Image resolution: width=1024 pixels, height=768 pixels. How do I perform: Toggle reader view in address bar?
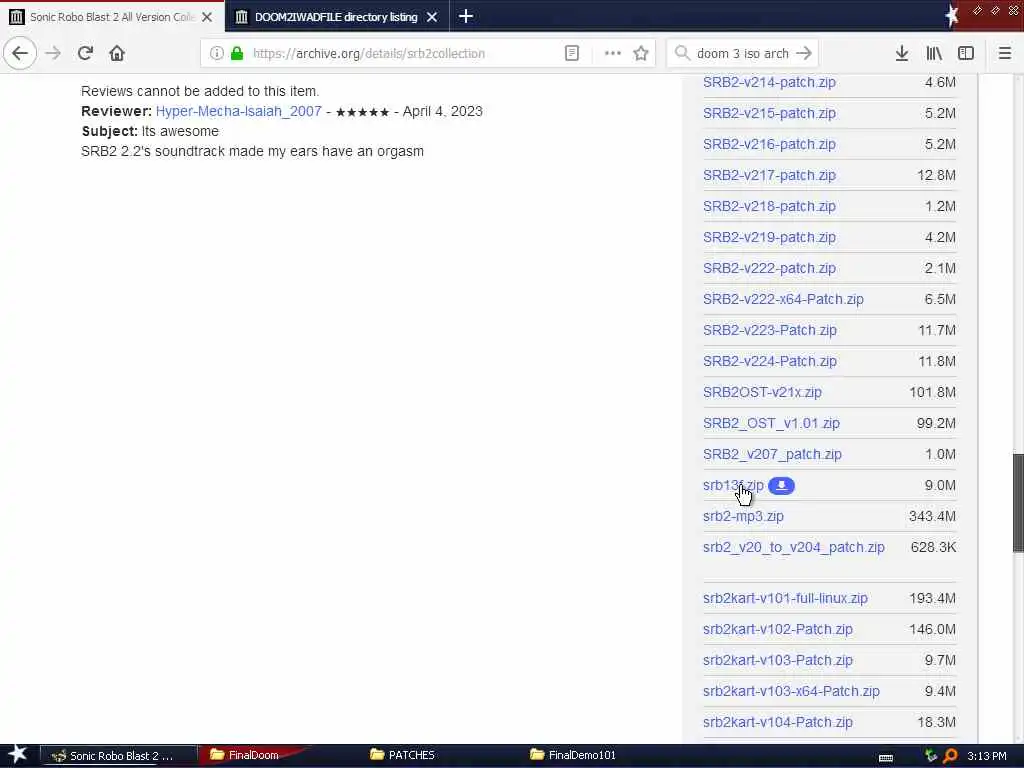coord(571,54)
